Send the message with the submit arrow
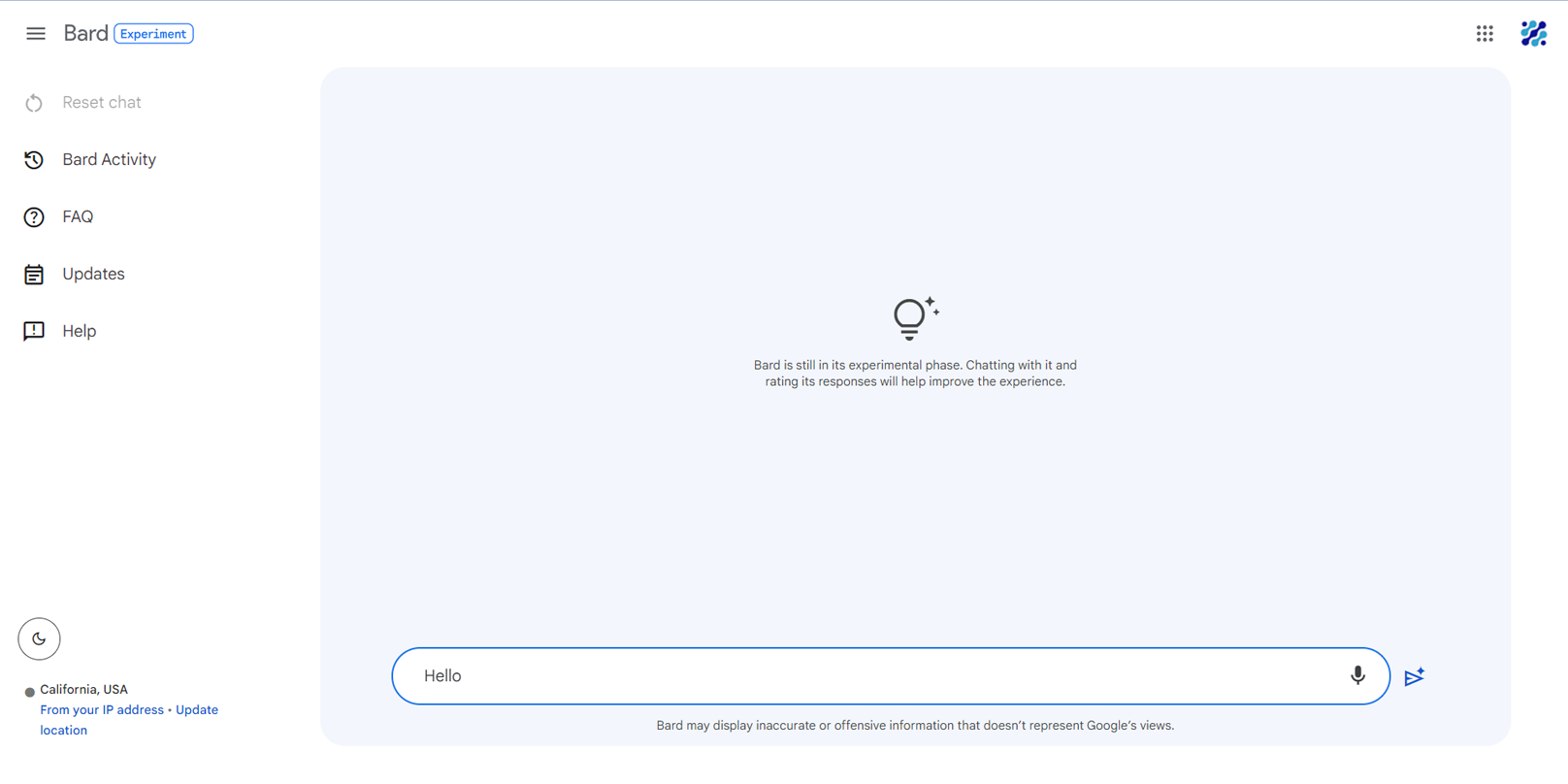1568x784 pixels. [1415, 676]
